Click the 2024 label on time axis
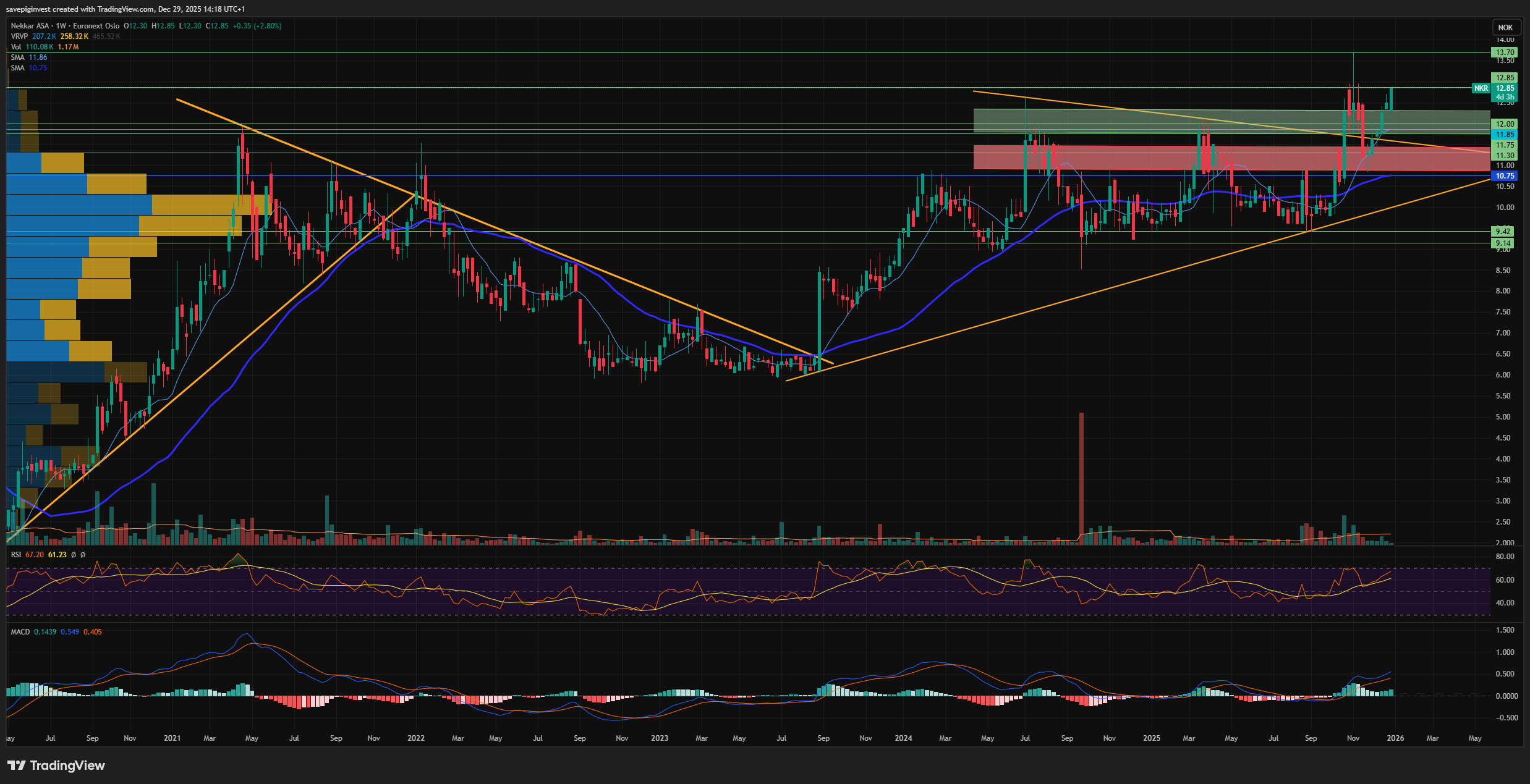Viewport: 1530px width, 784px height. [903, 738]
